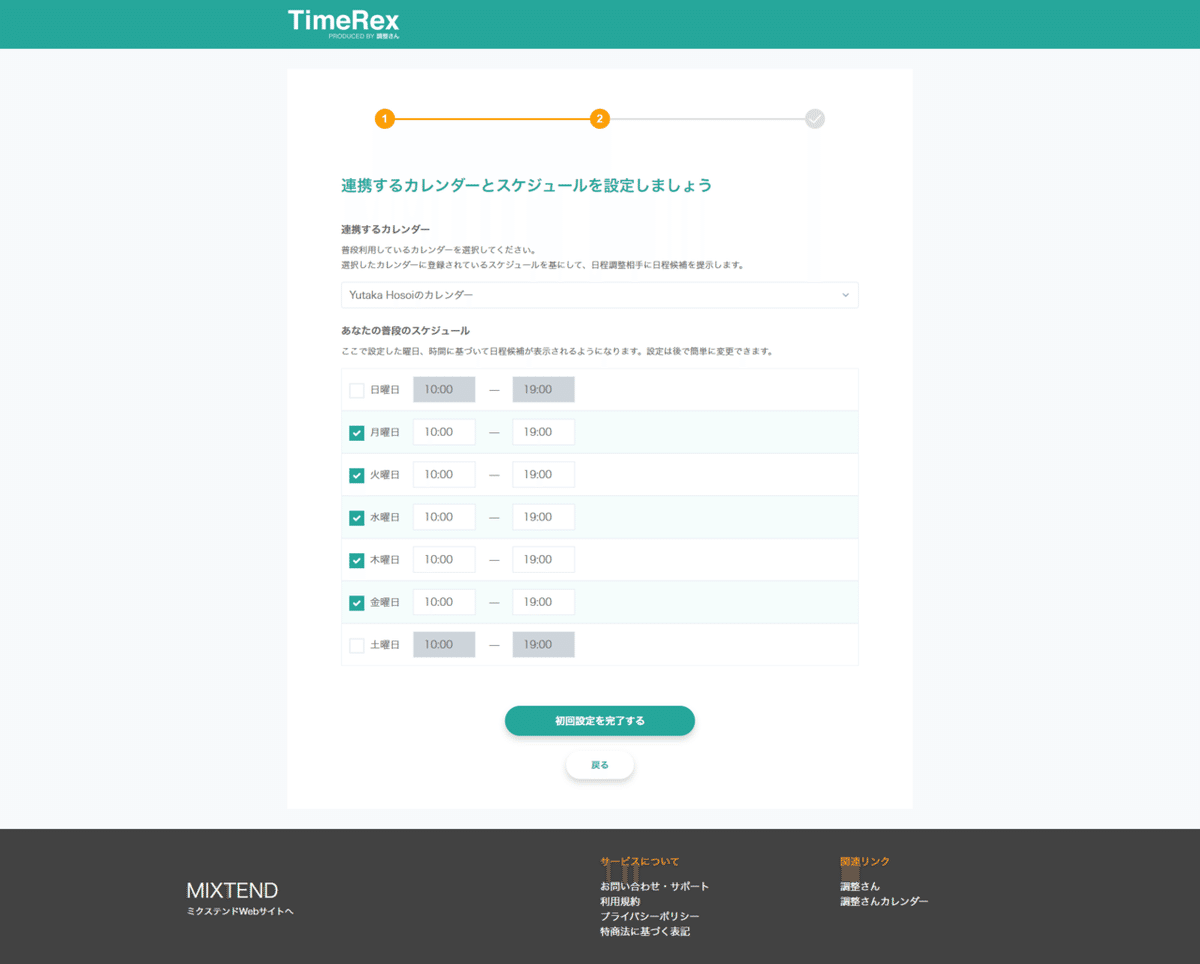Click Monday's 10:00 start time field
This screenshot has width=1200, height=964.
(444, 431)
